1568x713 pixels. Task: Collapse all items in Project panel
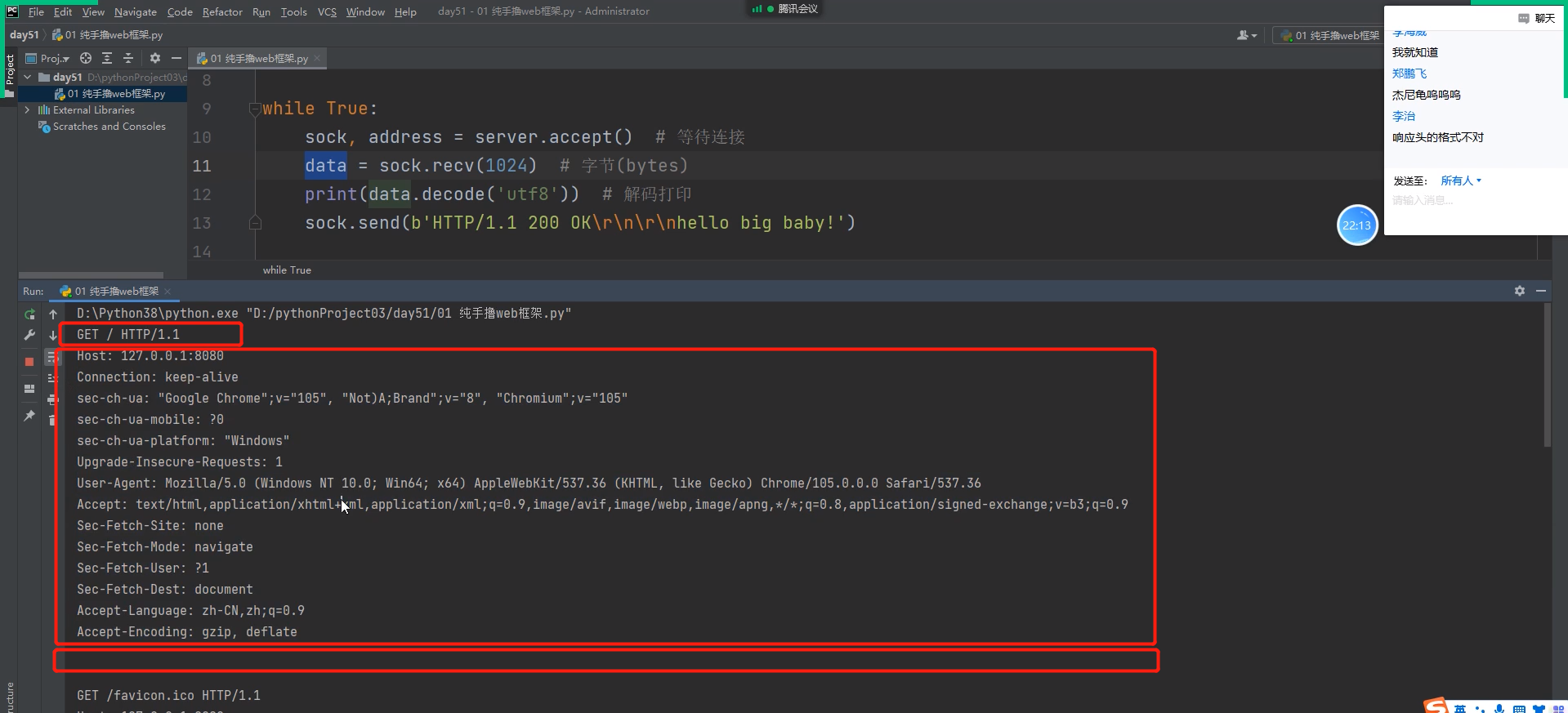click(x=128, y=58)
